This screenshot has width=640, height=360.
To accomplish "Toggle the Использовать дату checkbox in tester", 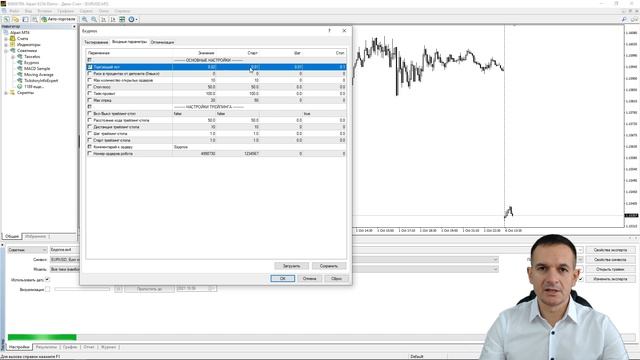I will [x=47, y=279].
